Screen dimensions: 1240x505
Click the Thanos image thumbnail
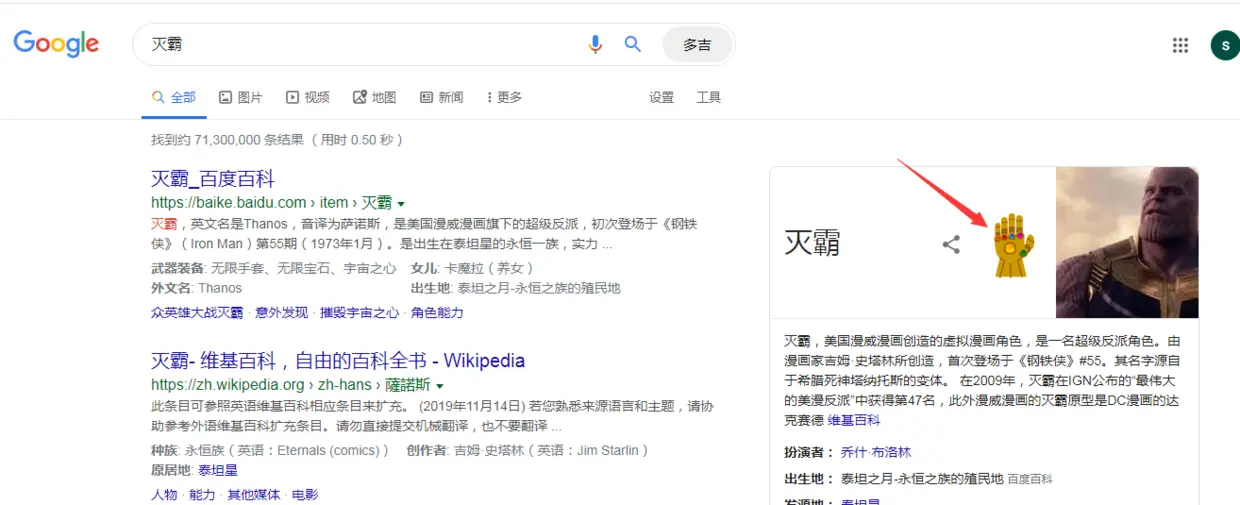(1127, 242)
